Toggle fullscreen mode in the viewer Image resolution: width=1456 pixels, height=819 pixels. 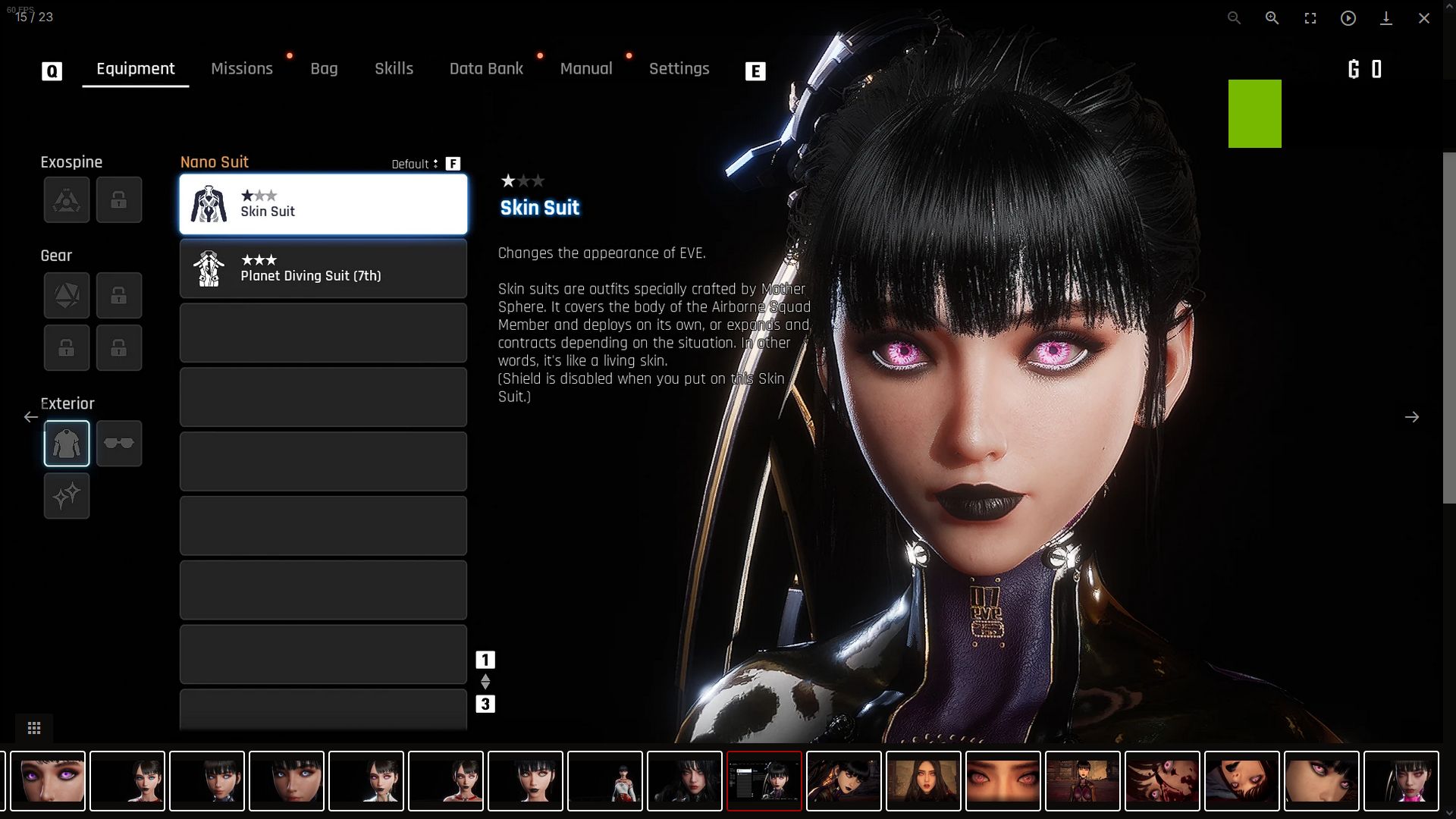(x=1310, y=17)
